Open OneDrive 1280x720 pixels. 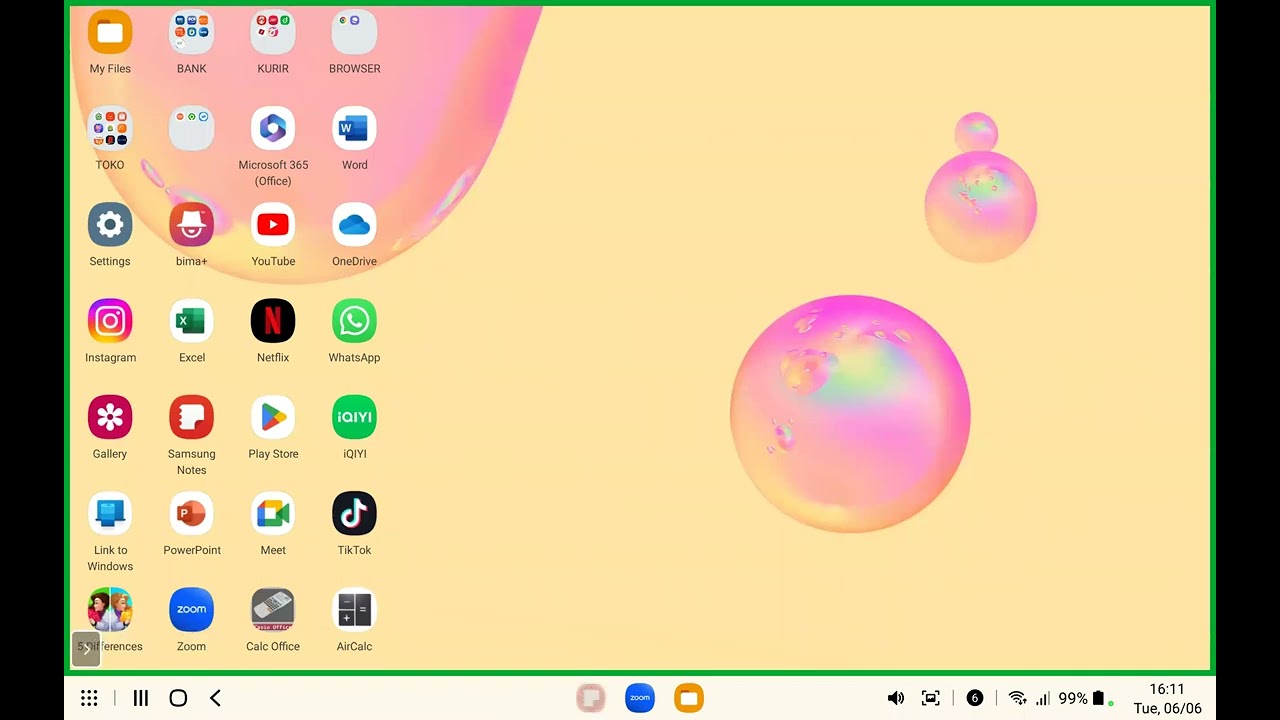tap(354, 225)
